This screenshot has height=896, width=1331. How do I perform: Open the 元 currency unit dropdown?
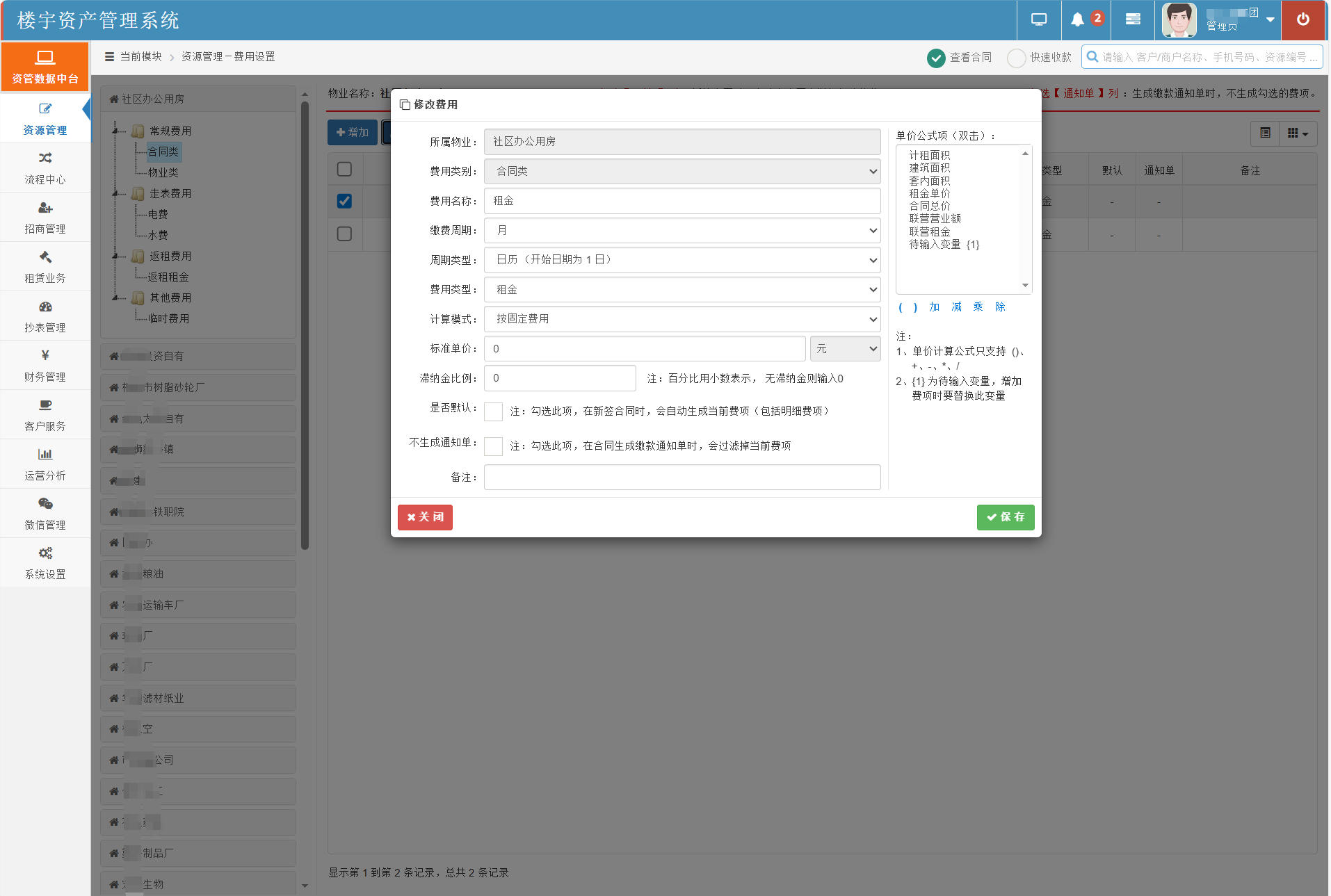tap(845, 348)
